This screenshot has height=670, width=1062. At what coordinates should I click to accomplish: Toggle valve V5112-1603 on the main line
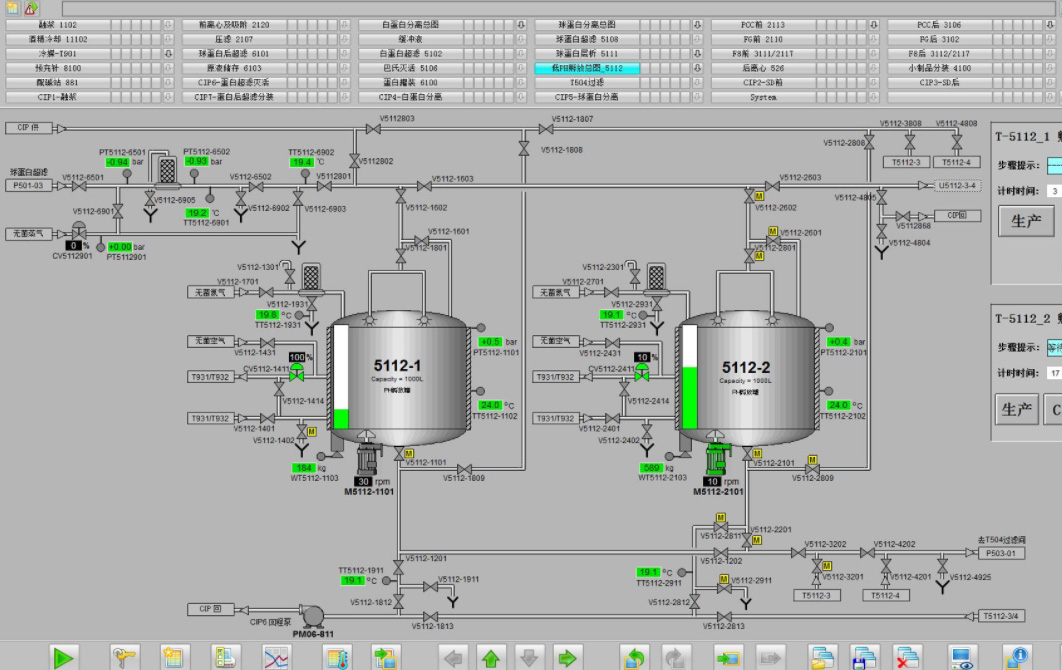click(425, 185)
